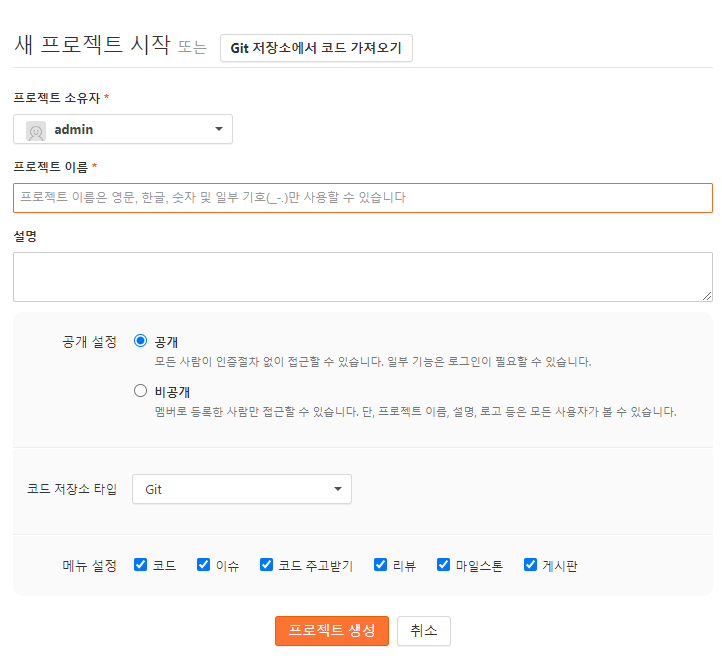Open the code repository type Git dropdown
Screen dimensions: 722x671
pos(242,489)
